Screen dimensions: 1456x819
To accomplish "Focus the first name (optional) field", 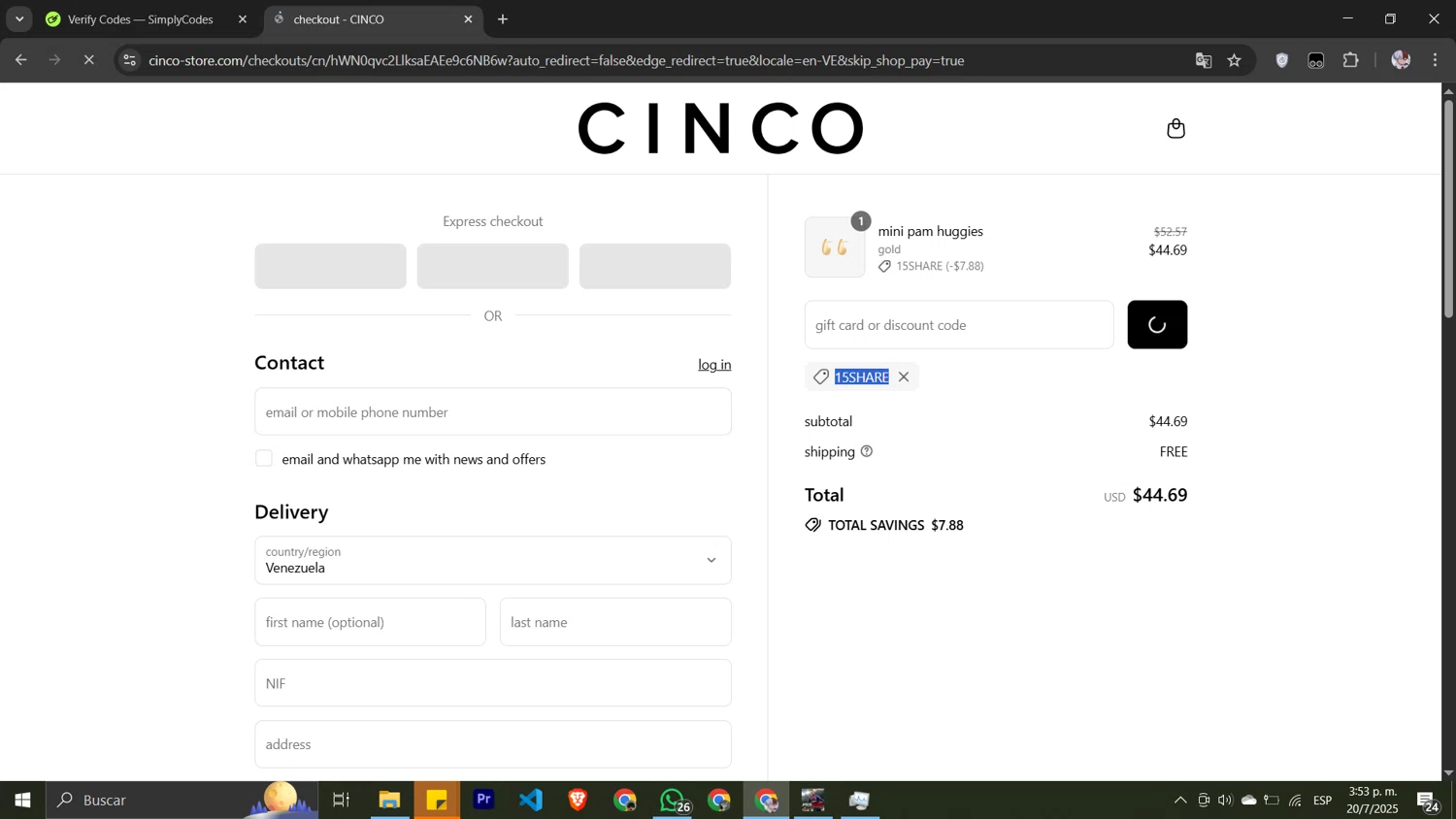I will pyautogui.click(x=370, y=622).
